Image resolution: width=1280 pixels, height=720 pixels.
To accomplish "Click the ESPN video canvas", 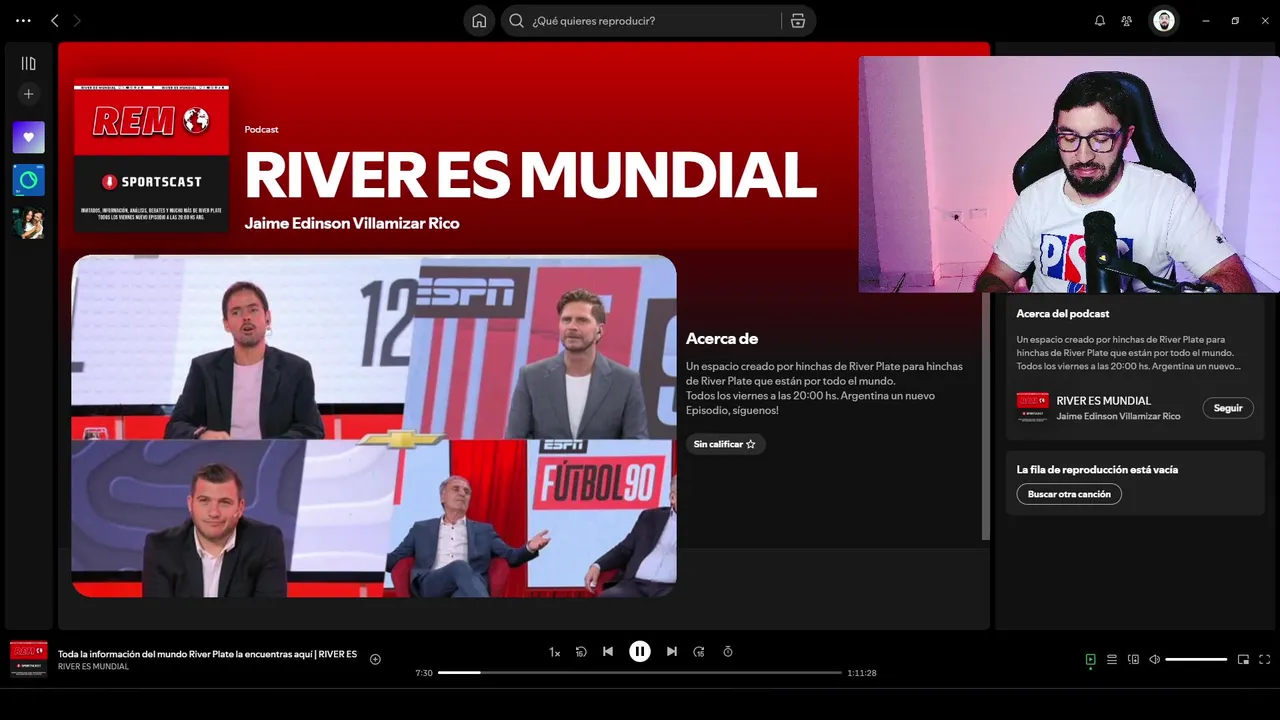I will [x=374, y=426].
